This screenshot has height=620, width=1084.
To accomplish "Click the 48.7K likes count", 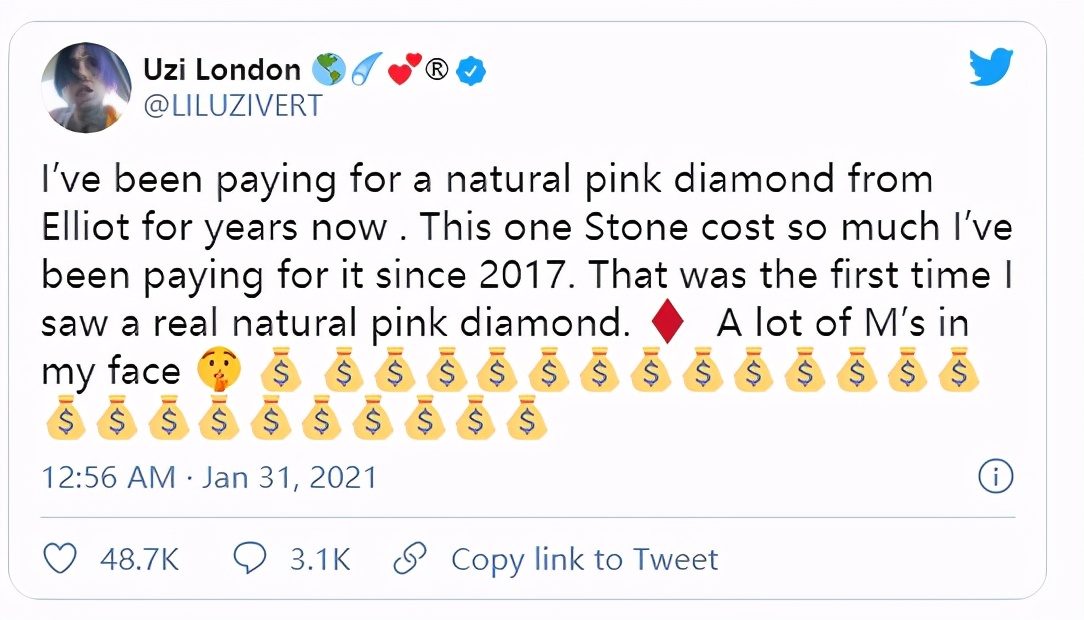I will [x=139, y=559].
